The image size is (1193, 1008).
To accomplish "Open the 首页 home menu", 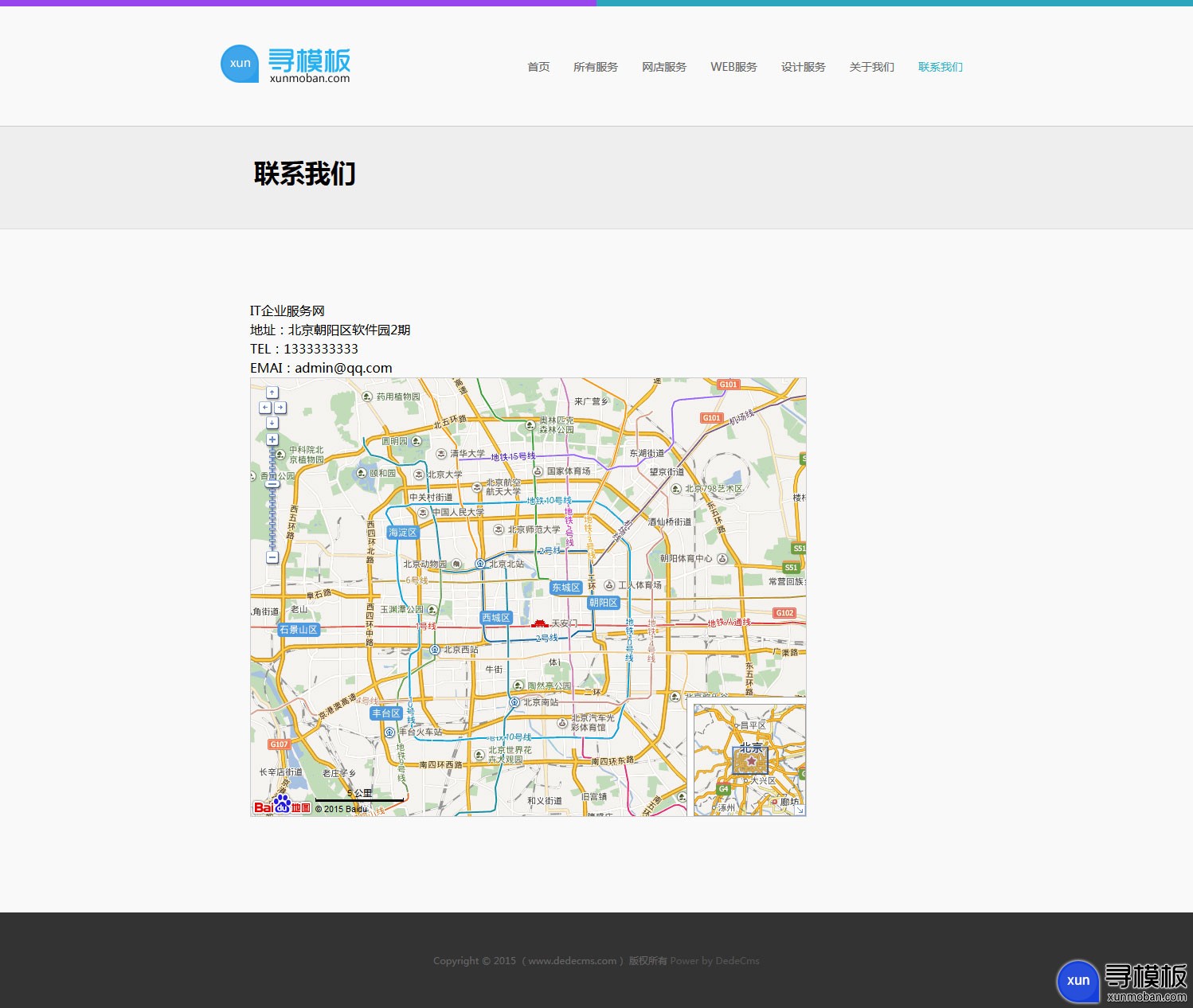I will click(x=538, y=67).
